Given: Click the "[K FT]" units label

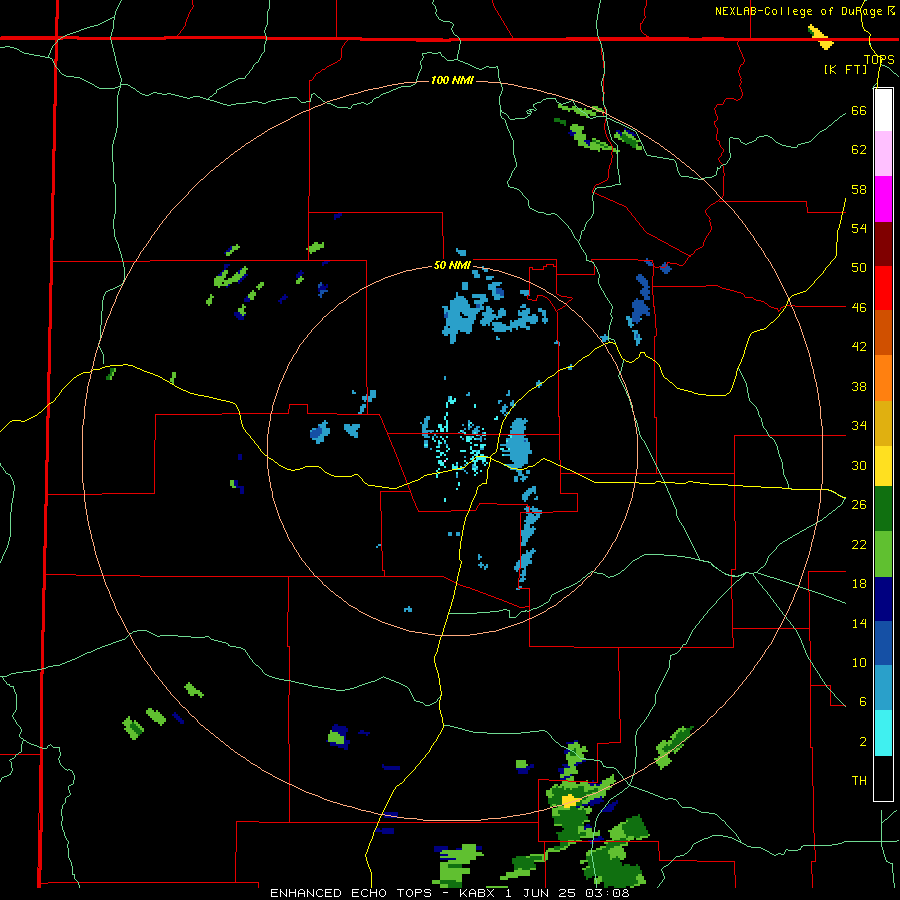Looking at the screenshot, I should tap(845, 69).
